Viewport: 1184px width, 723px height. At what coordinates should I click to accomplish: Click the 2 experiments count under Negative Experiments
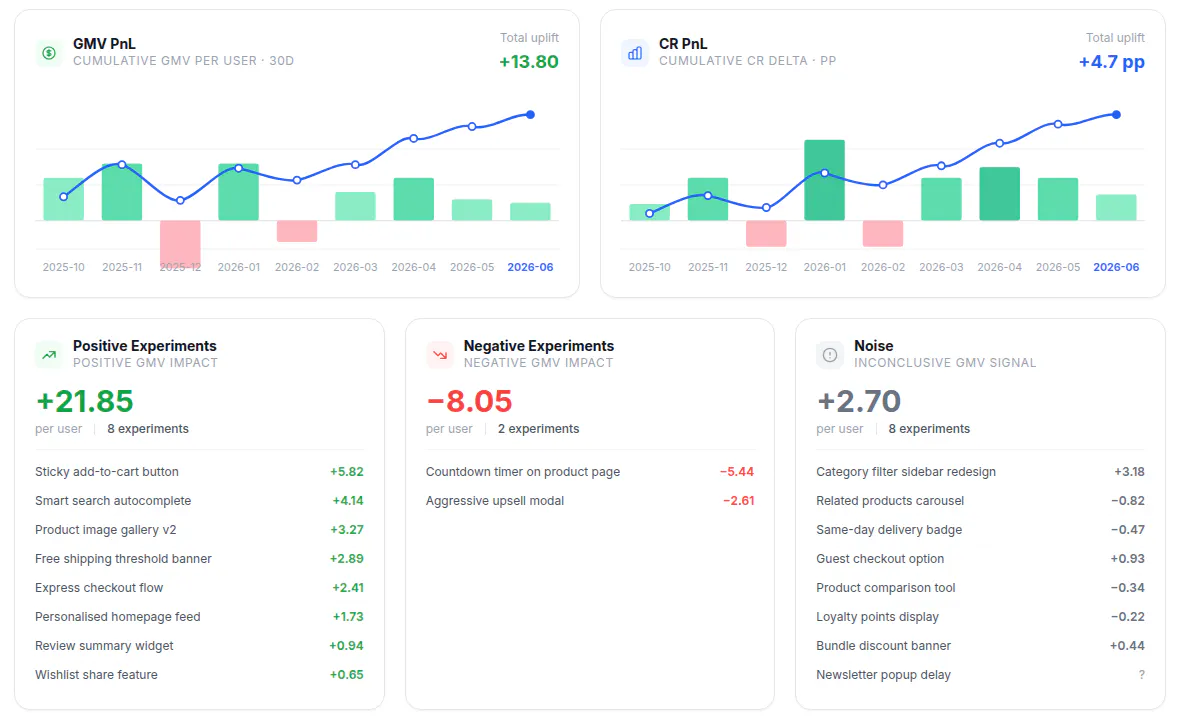point(538,429)
